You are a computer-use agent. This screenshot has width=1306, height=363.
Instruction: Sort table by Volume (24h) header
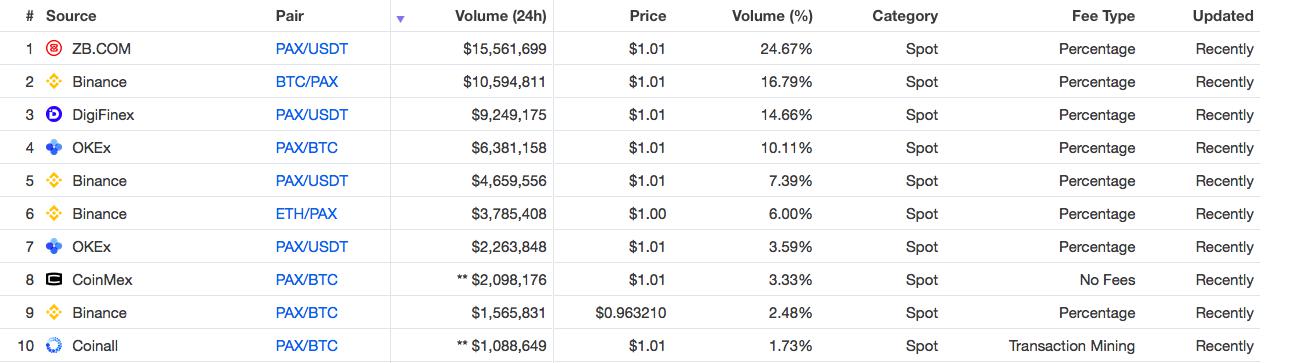tap(500, 16)
